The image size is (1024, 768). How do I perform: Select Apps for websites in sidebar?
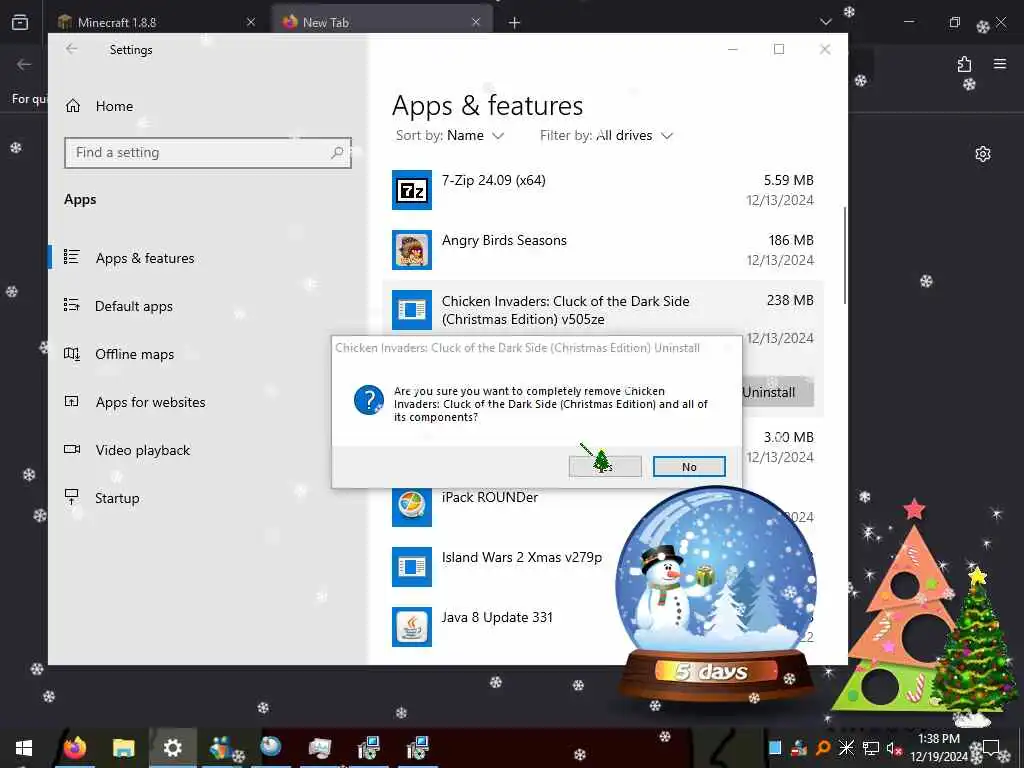point(208,402)
